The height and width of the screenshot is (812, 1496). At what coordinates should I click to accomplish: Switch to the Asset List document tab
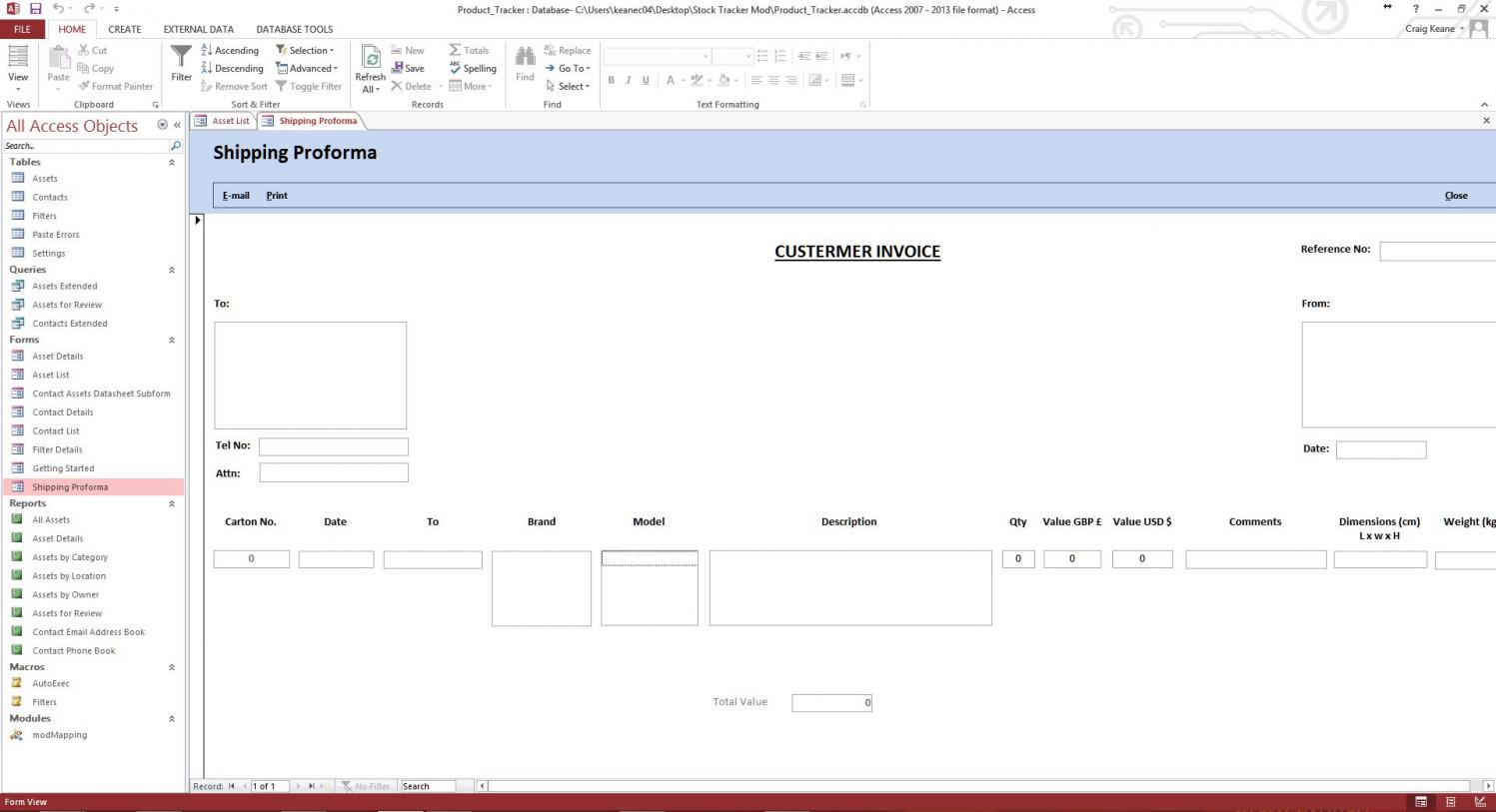tap(223, 121)
